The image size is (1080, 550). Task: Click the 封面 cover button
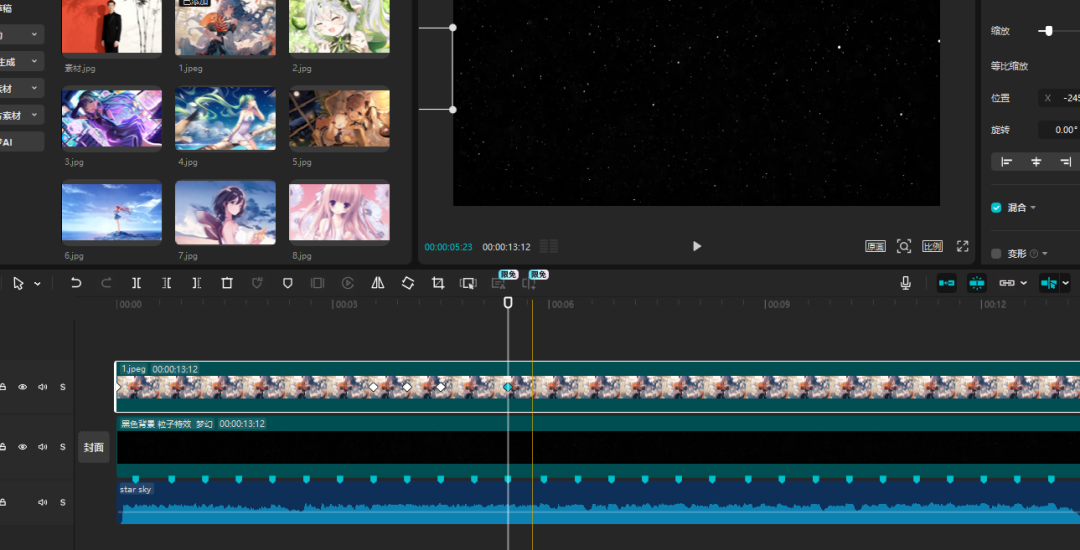[x=94, y=448]
